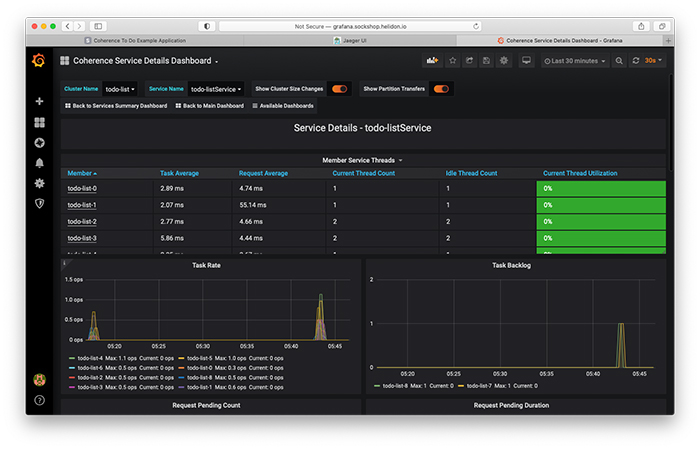Screen dimensions: 700x449
Task: Sort by Task Average column header
Action: [x=179, y=173]
